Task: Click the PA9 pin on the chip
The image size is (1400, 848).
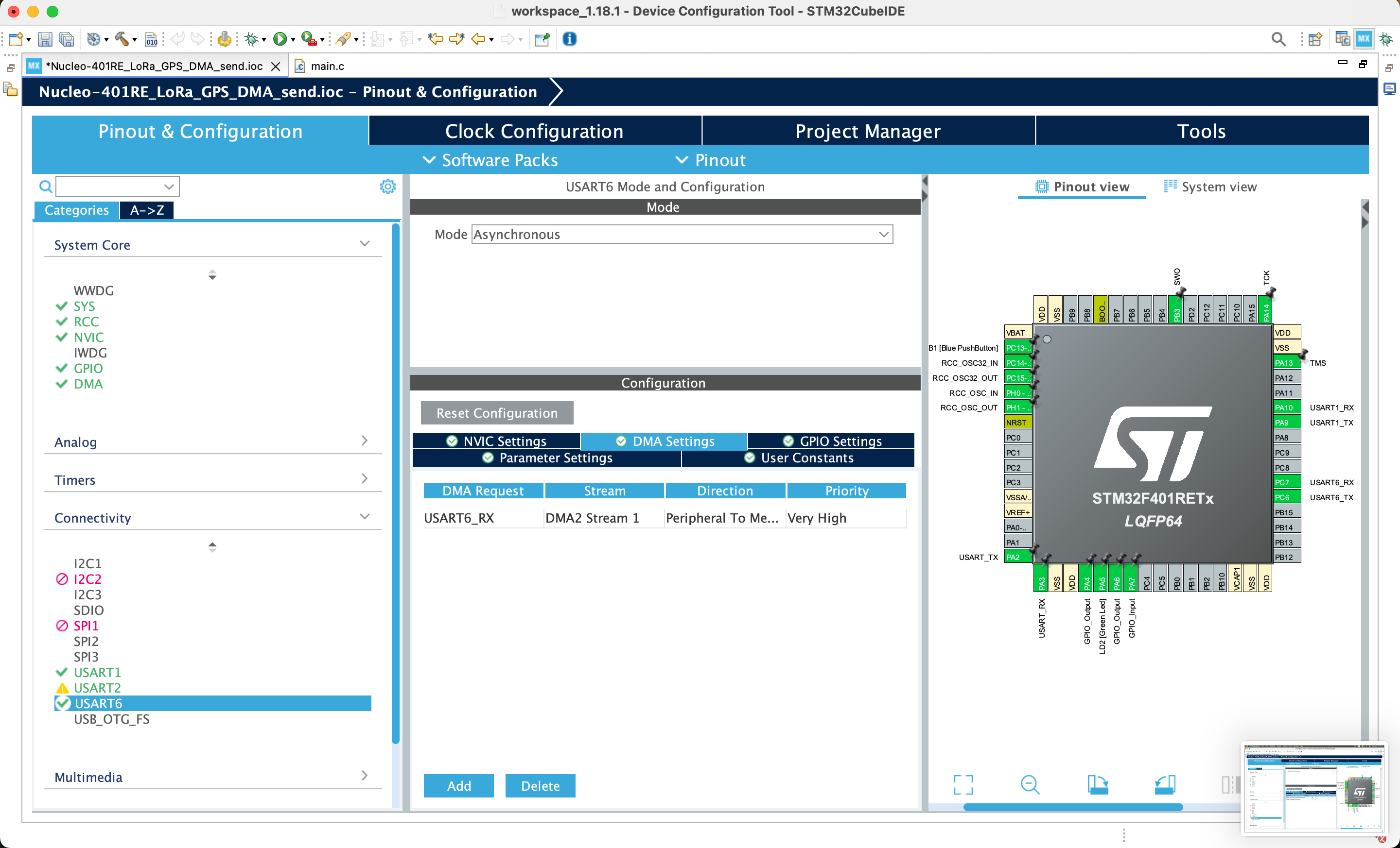Action: tap(1286, 423)
